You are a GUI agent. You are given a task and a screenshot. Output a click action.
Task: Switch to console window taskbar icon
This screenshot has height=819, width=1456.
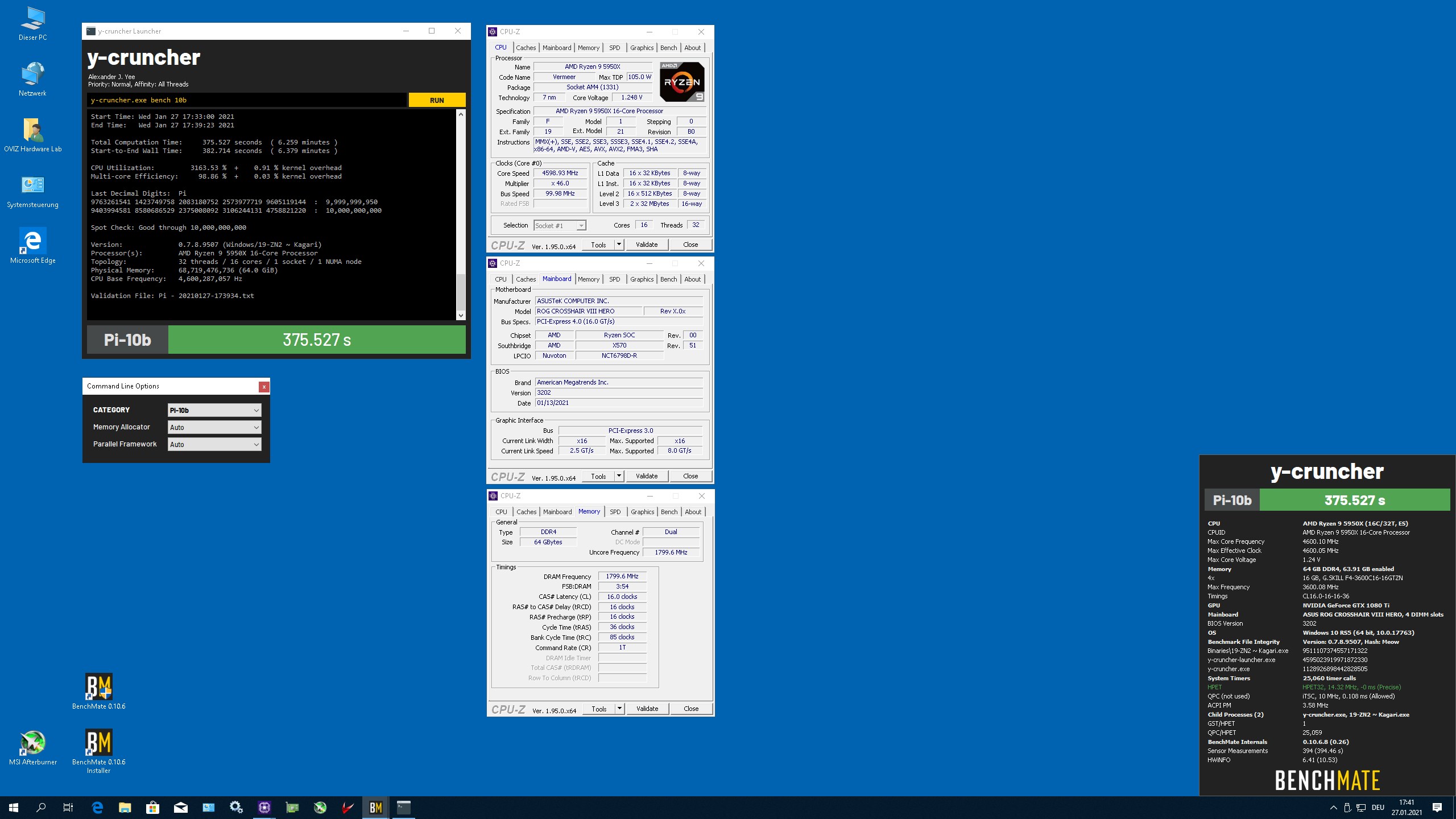[x=403, y=808]
